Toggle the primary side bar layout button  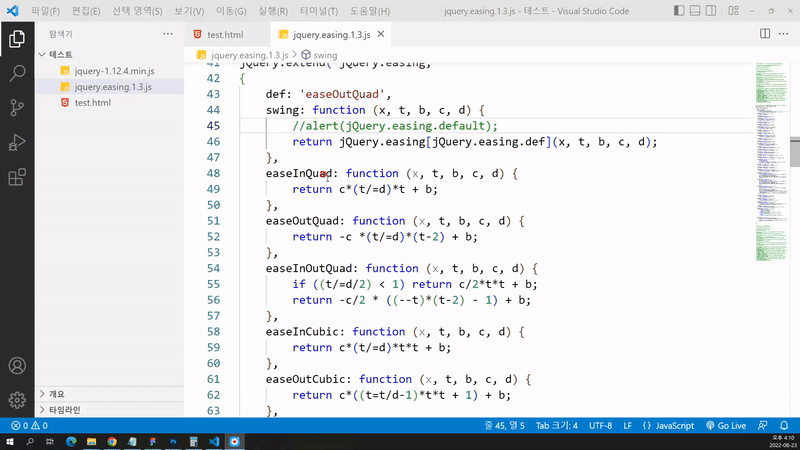click(679, 11)
